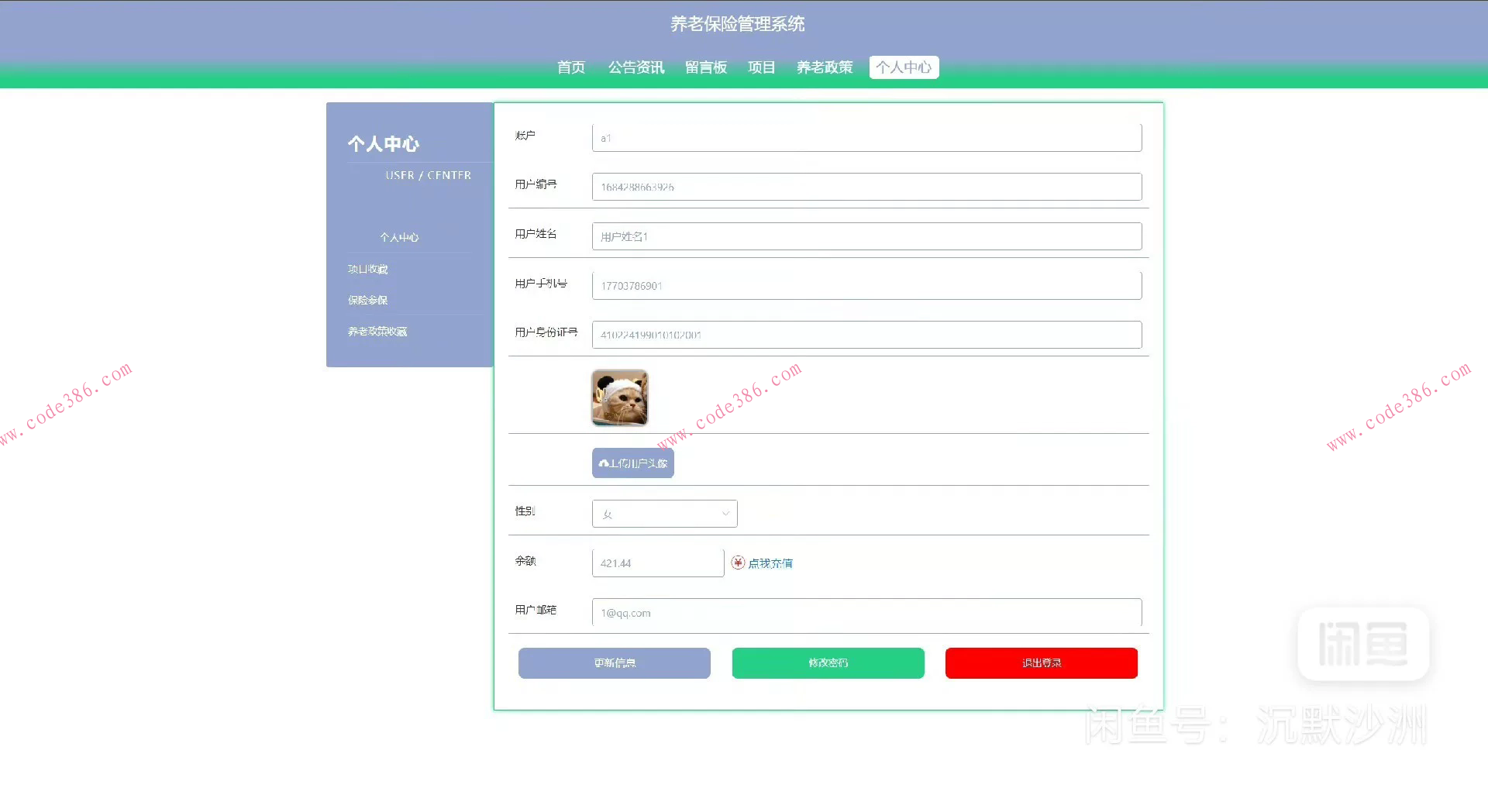Select the 留言板 navigation item
Viewport: 1488px width, 812px height.
tap(705, 67)
